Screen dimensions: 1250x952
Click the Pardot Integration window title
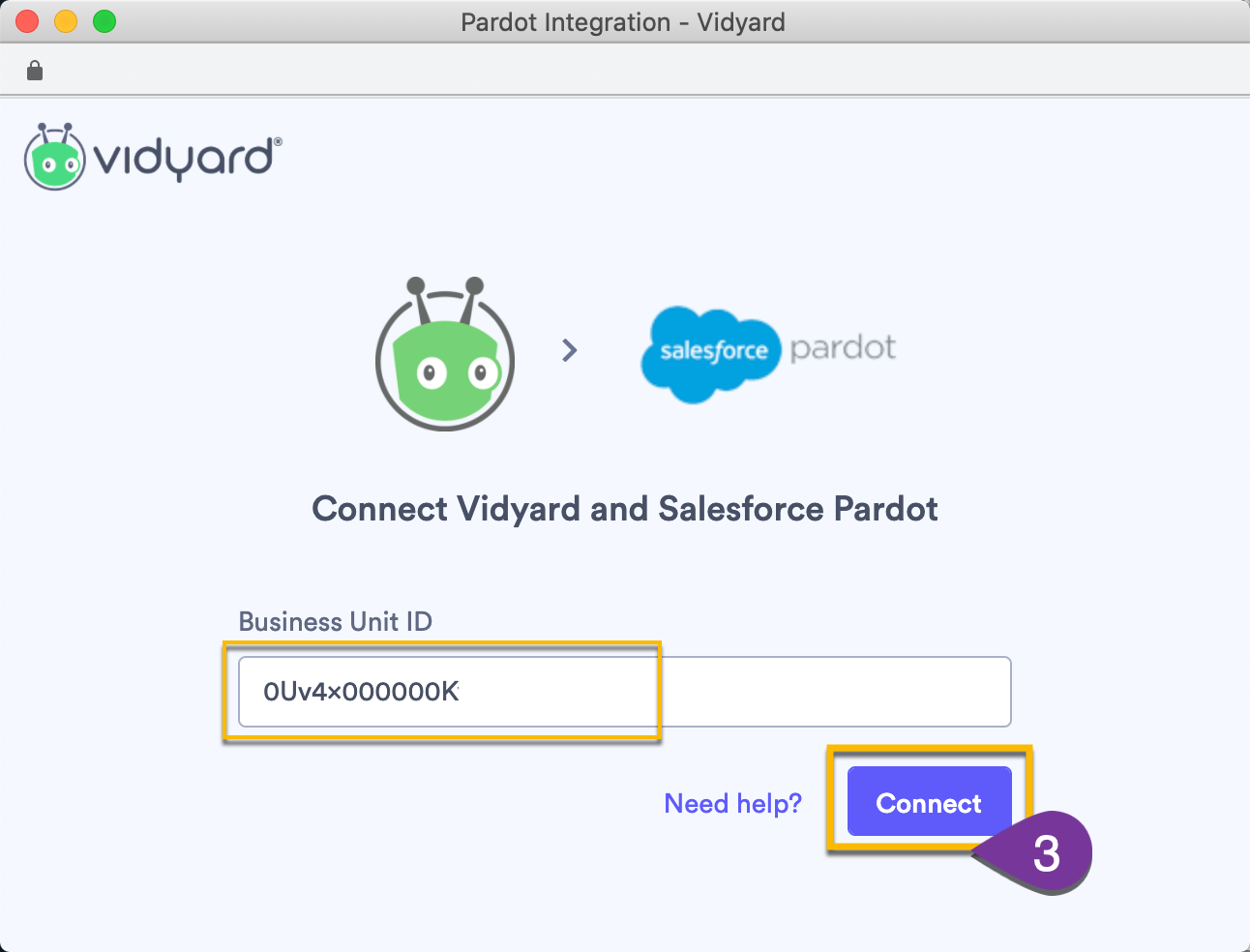point(623,21)
